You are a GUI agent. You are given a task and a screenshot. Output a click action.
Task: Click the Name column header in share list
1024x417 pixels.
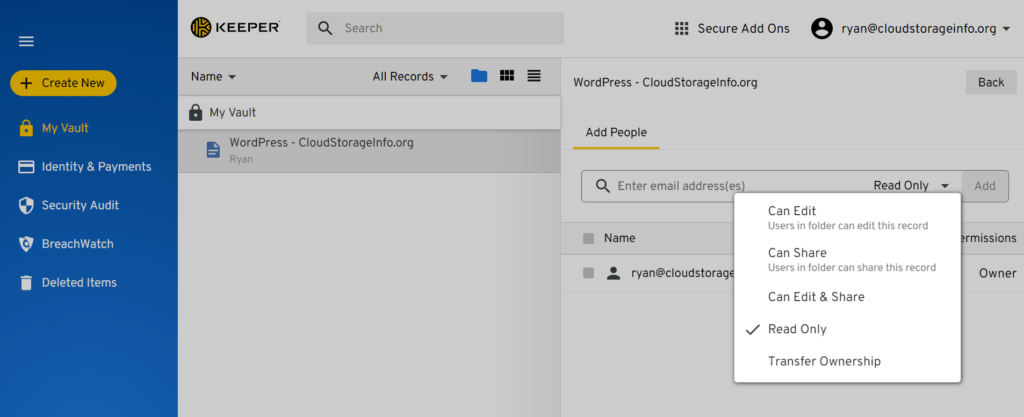[x=620, y=238]
